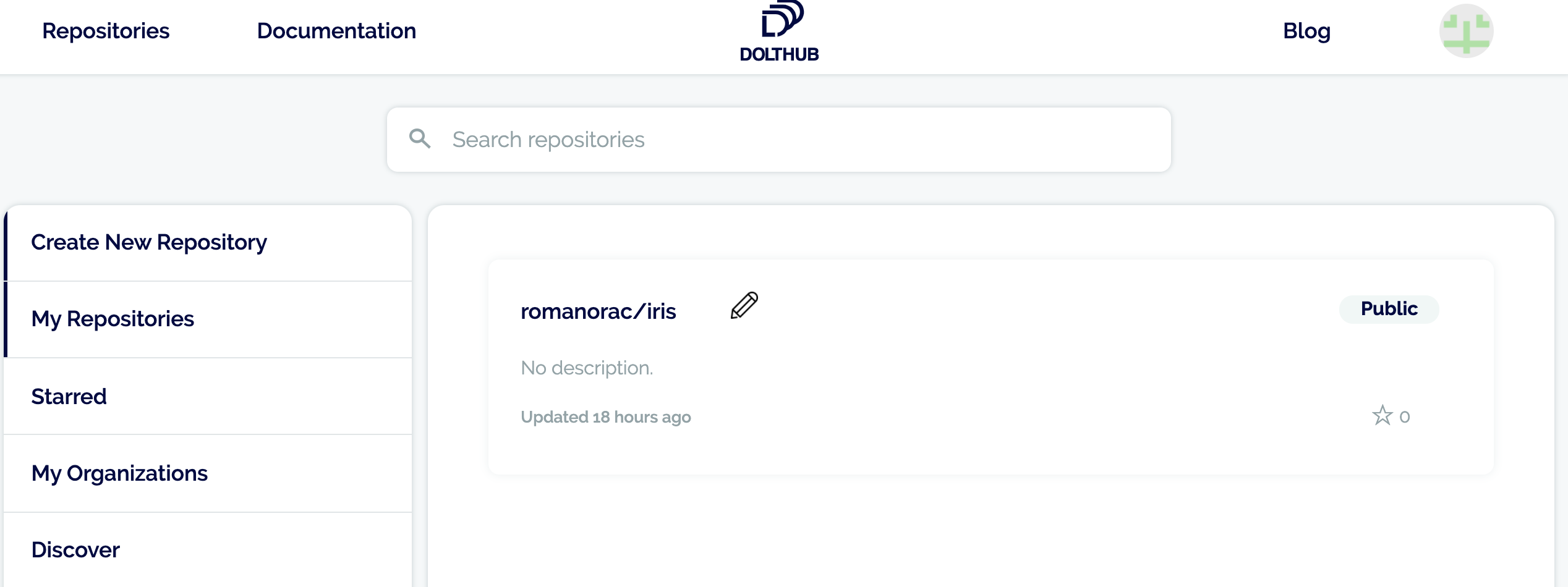This screenshot has width=1568, height=587.
Task: Click the pencil edit icon beside romanorac/iris
Action: tap(744, 305)
